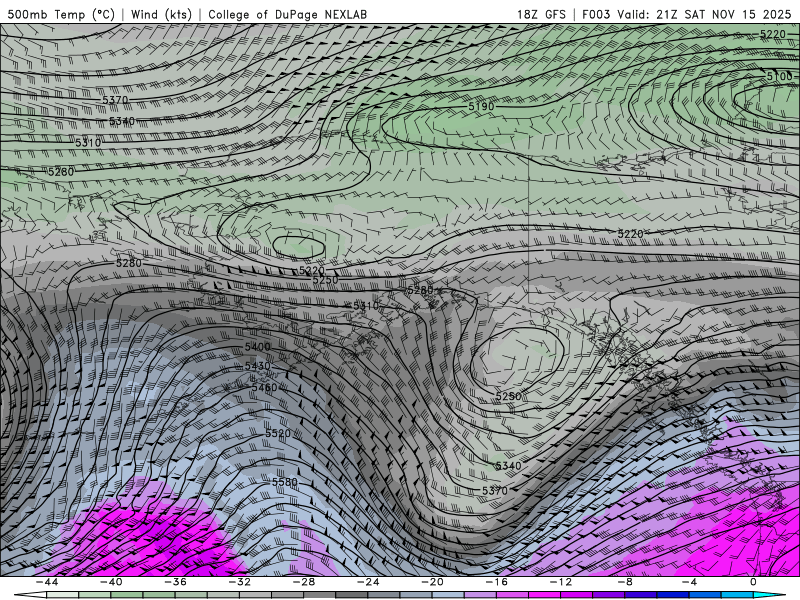Select the 5250 label inside the closed low near 5340

508,396
